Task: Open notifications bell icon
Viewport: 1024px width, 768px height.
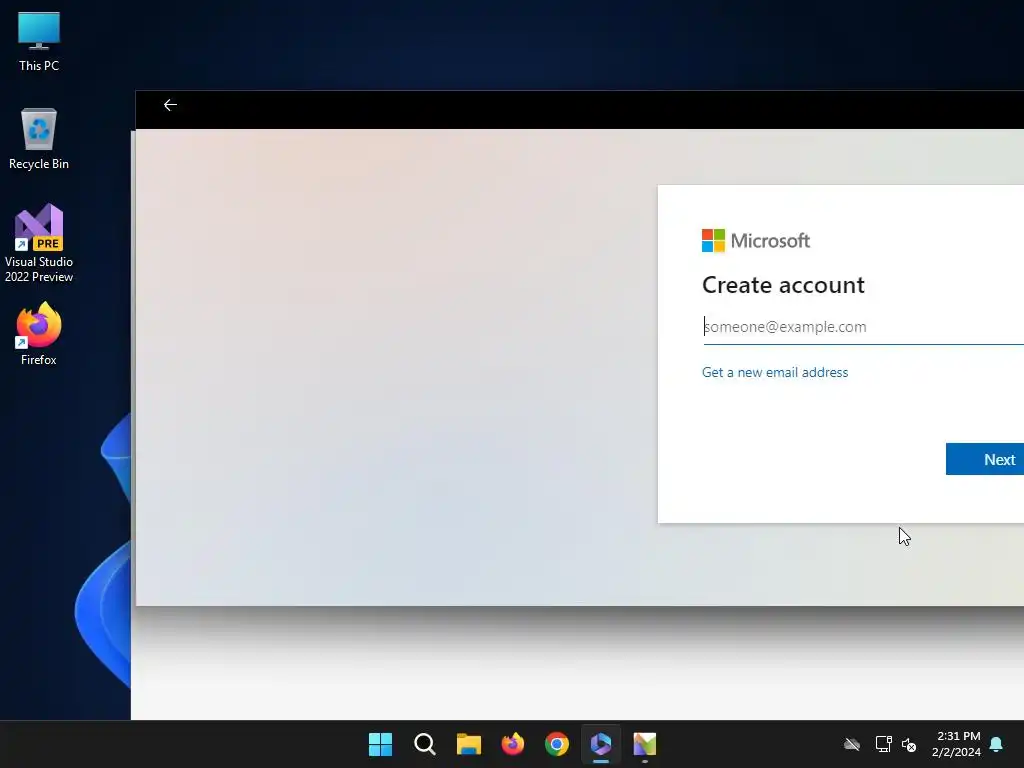Action: [996, 744]
